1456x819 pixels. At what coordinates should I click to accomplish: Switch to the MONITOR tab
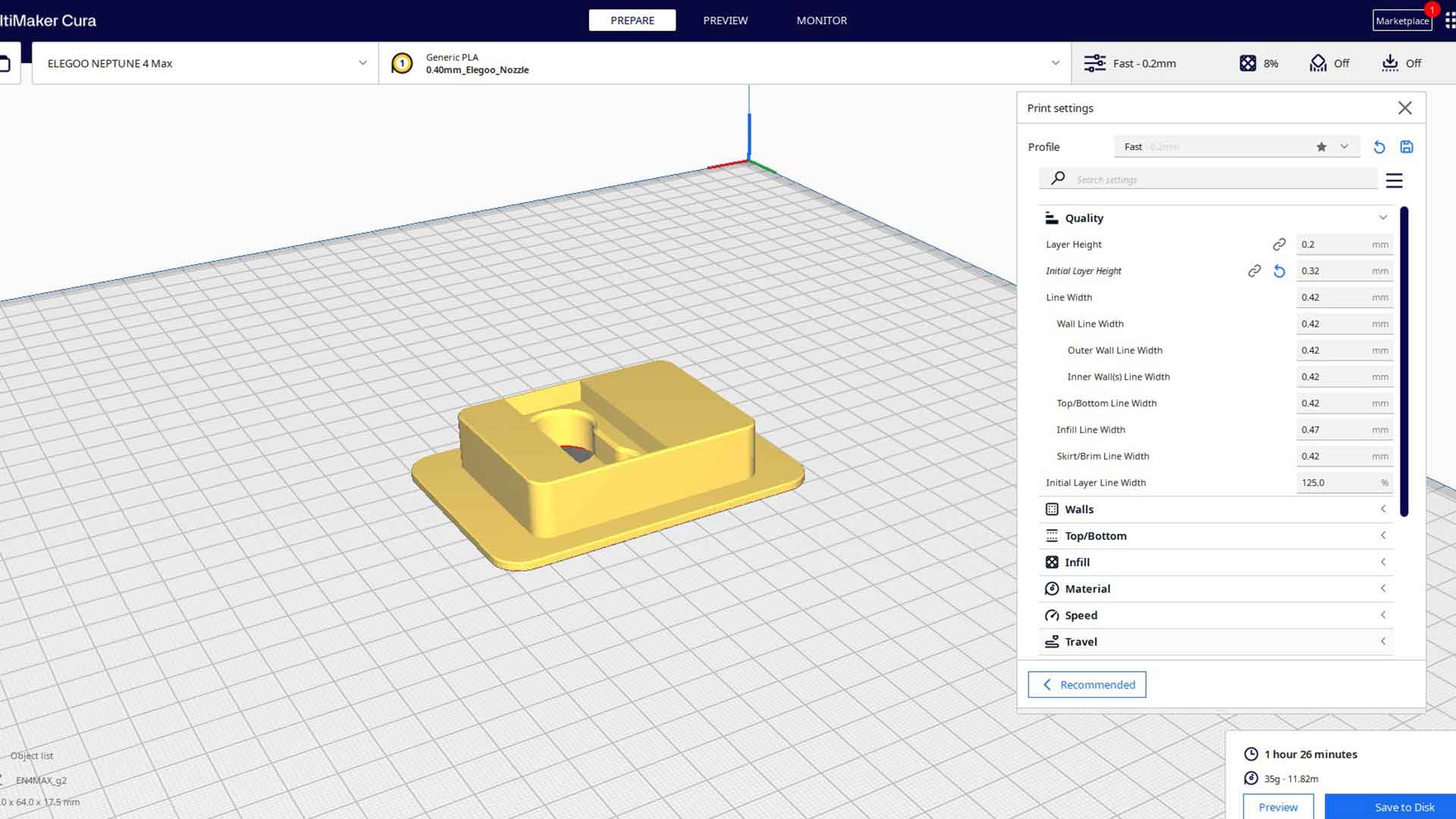click(x=821, y=20)
